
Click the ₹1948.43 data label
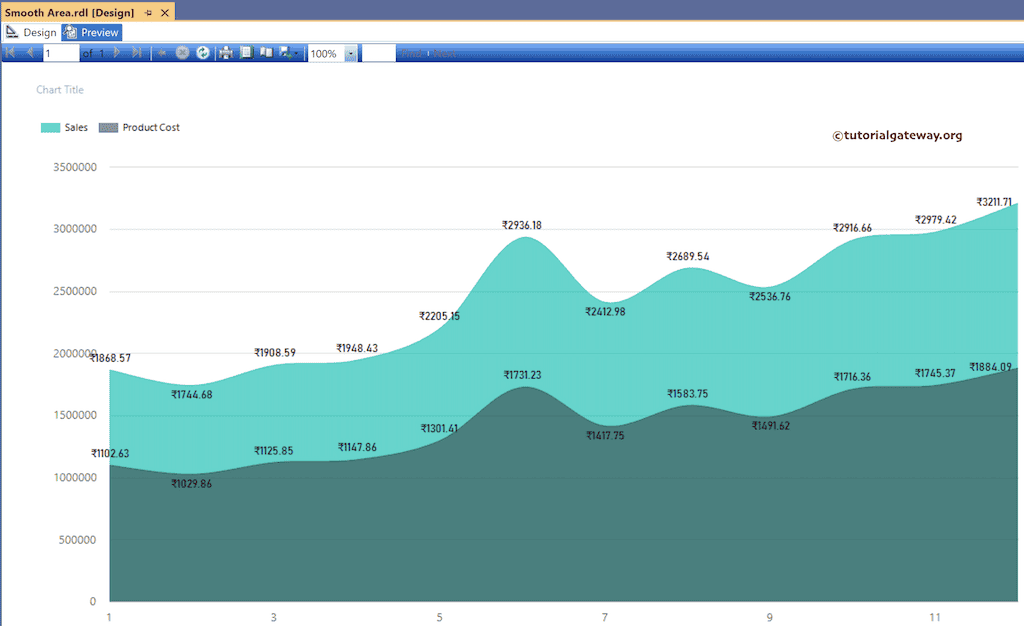click(x=357, y=348)
